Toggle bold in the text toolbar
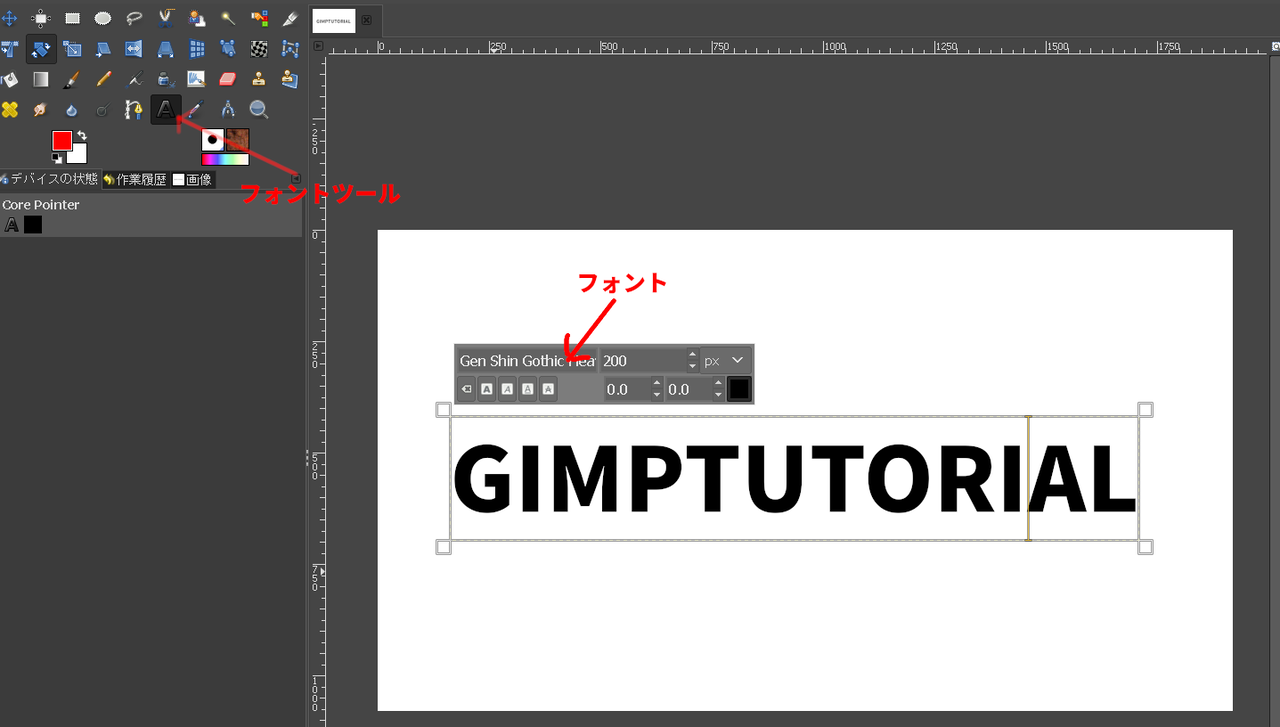This screenshot has width=1280, height=727. 487,389
